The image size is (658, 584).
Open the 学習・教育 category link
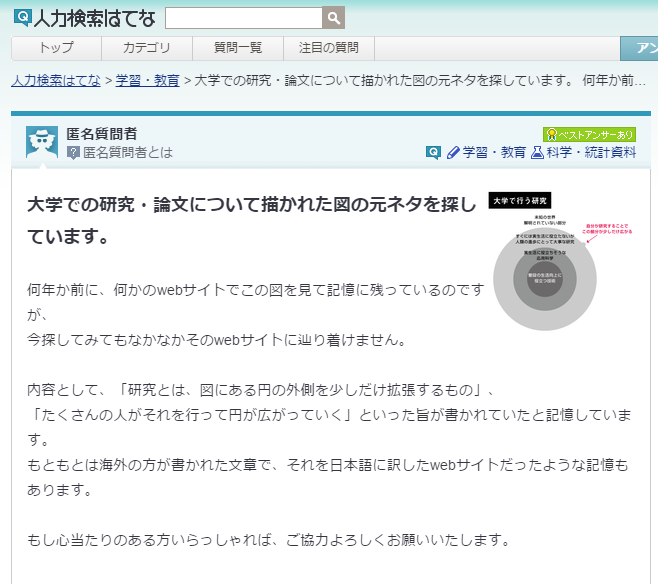click(494, 152)
